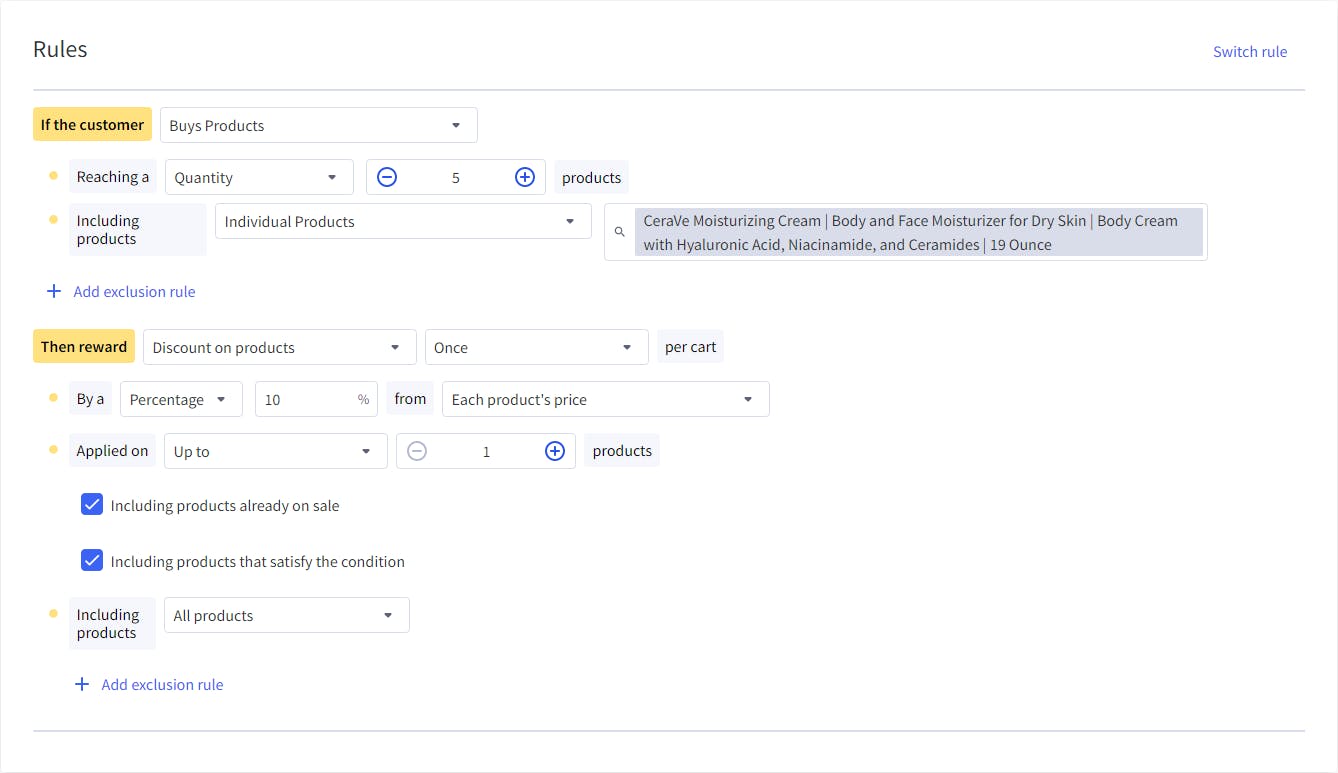Select the CeraVe Moisturizing Cream product tag
This screenshot has height=773, width=1338.
918,232
